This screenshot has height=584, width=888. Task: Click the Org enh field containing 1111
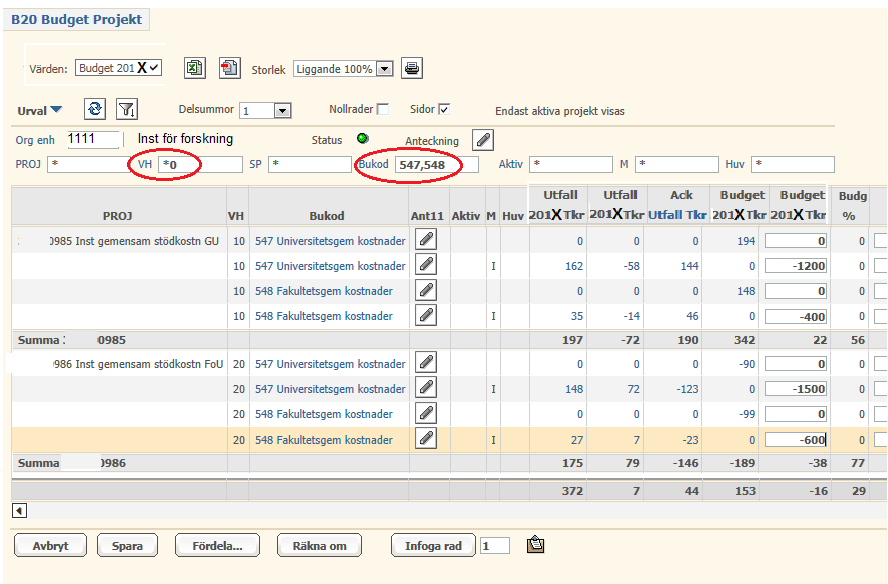click(94, 139)
